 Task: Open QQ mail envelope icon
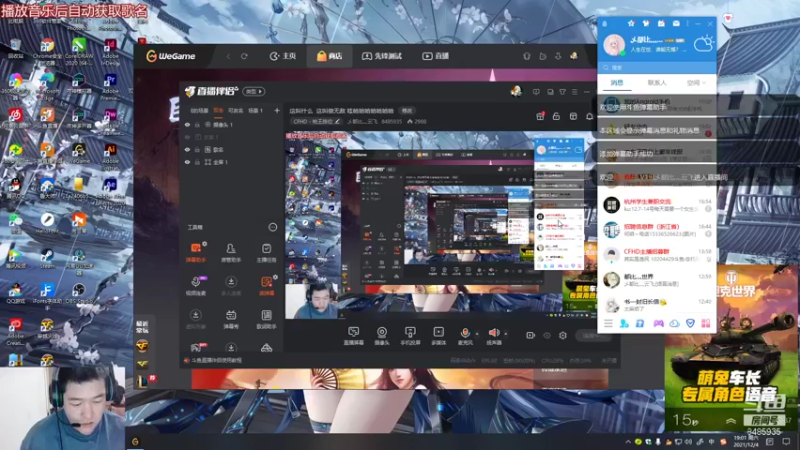coord(676,23)
